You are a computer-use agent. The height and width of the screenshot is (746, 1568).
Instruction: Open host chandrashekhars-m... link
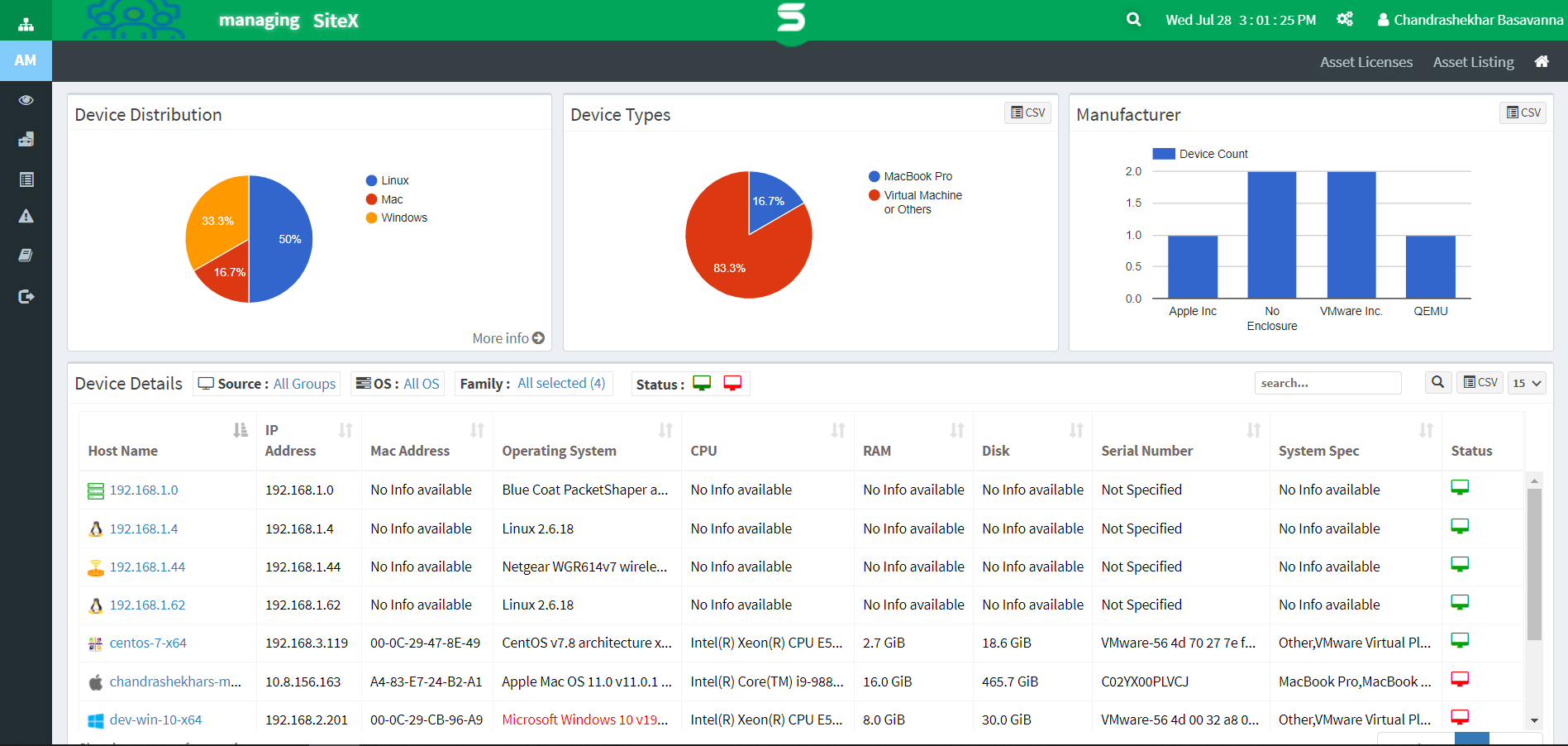click(175, 682)
